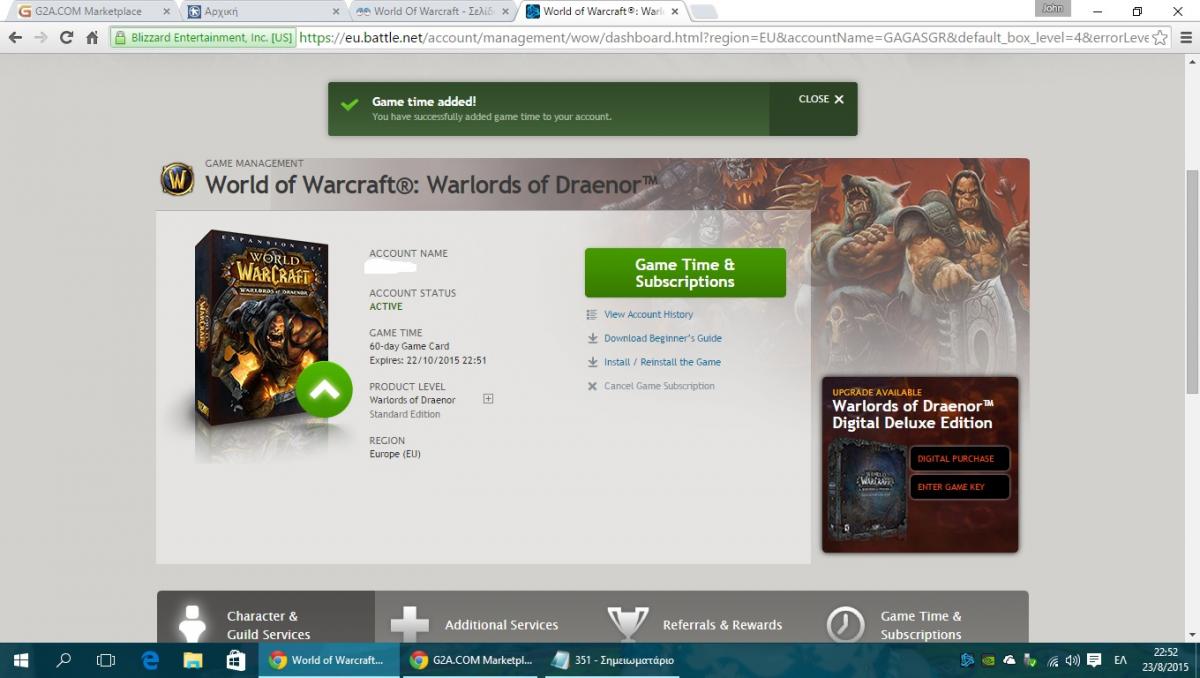Close the G2A.COM Marketplace browser tab

pos(166,12)
